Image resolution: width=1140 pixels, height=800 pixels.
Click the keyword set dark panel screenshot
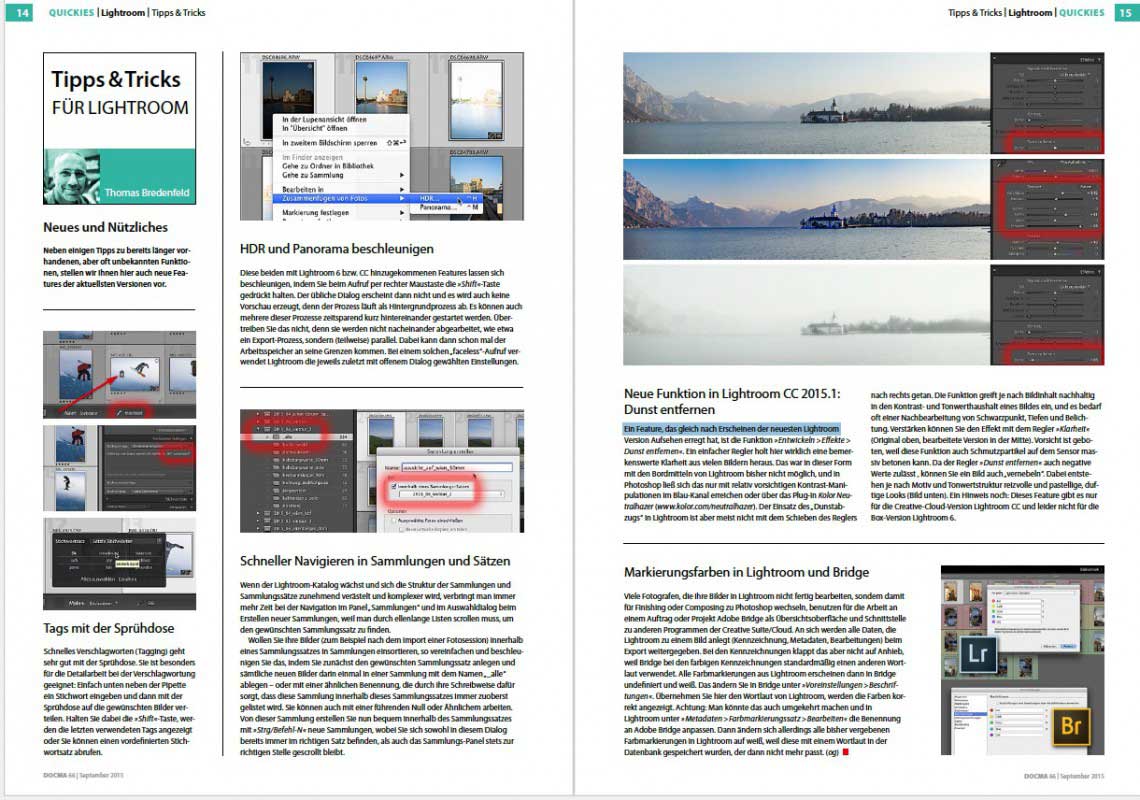tap(119, 564)
